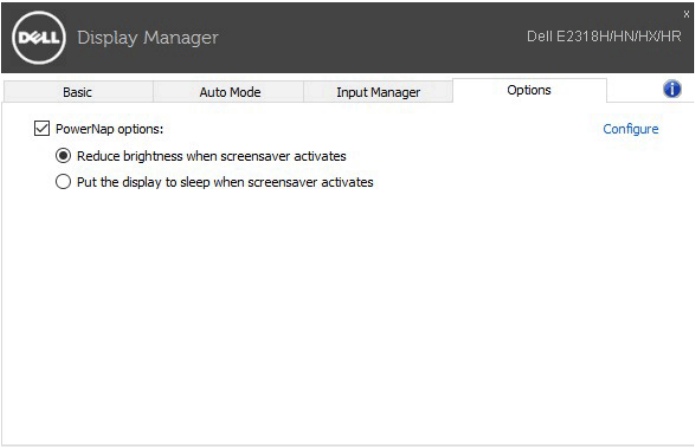
Task: Close the Display Manager window
Action: click(686, 13)
